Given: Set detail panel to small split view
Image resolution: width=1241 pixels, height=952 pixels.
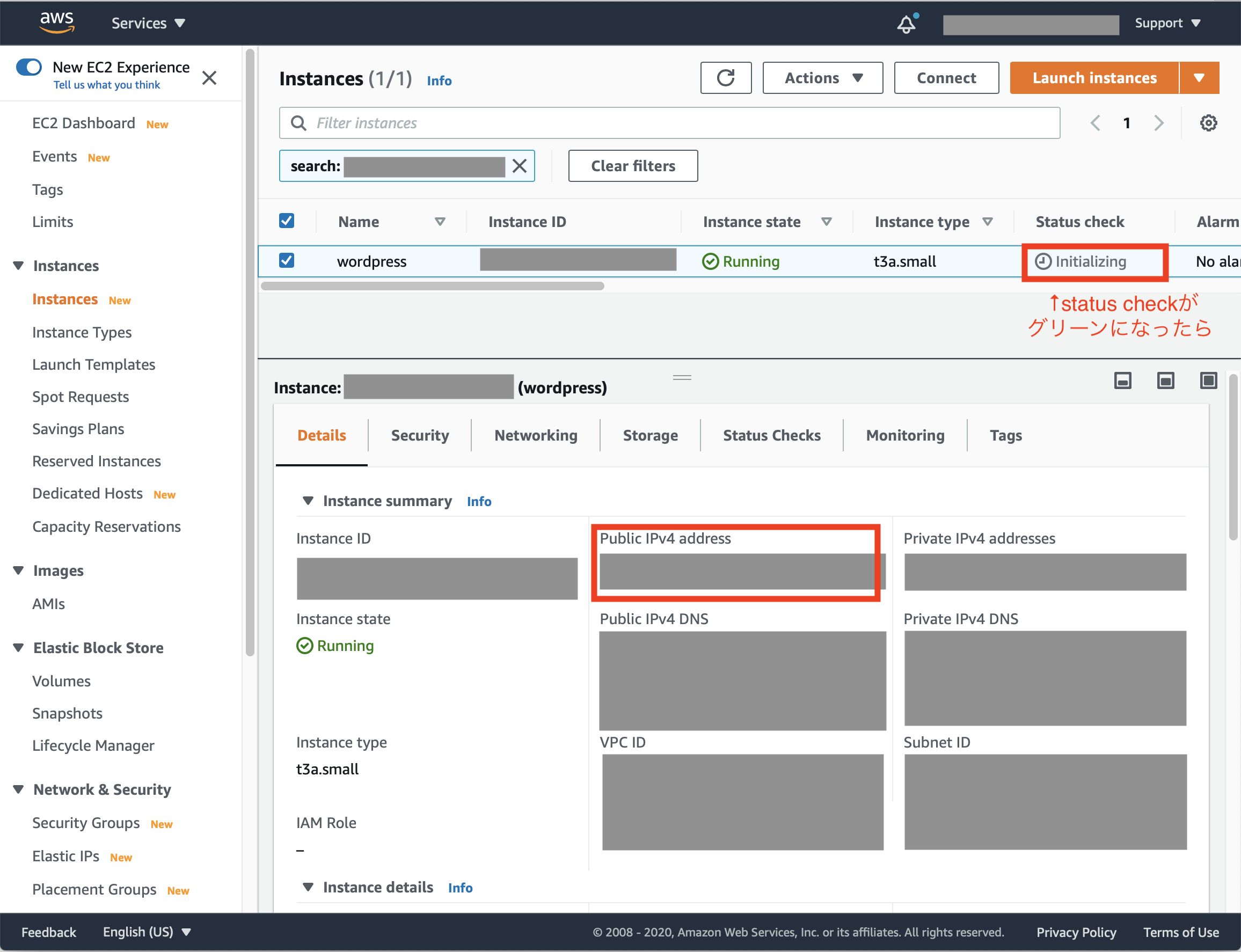Looking at the screenshot, I should pyautogui.click(x=1122, y=380).
